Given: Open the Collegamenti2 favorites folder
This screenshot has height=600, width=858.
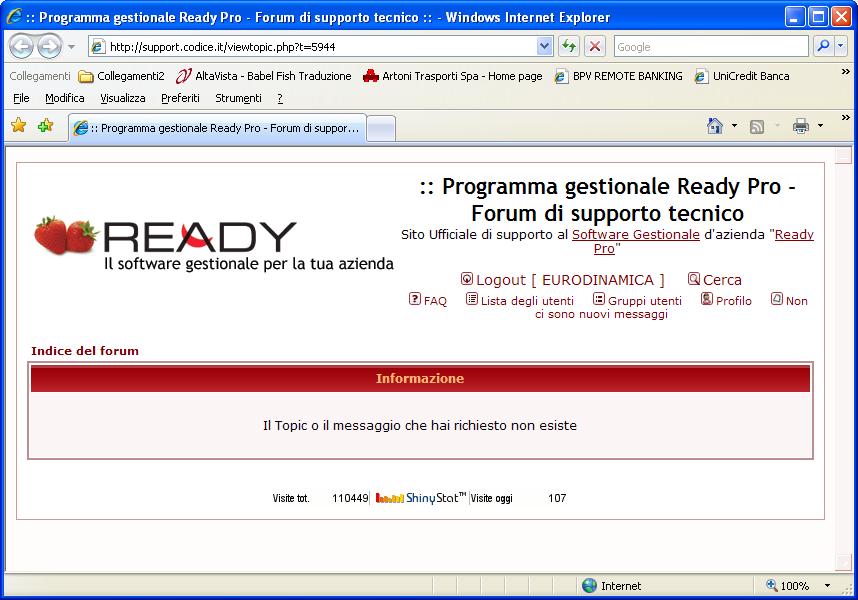Looking at the screenshot, I should 121,76.
